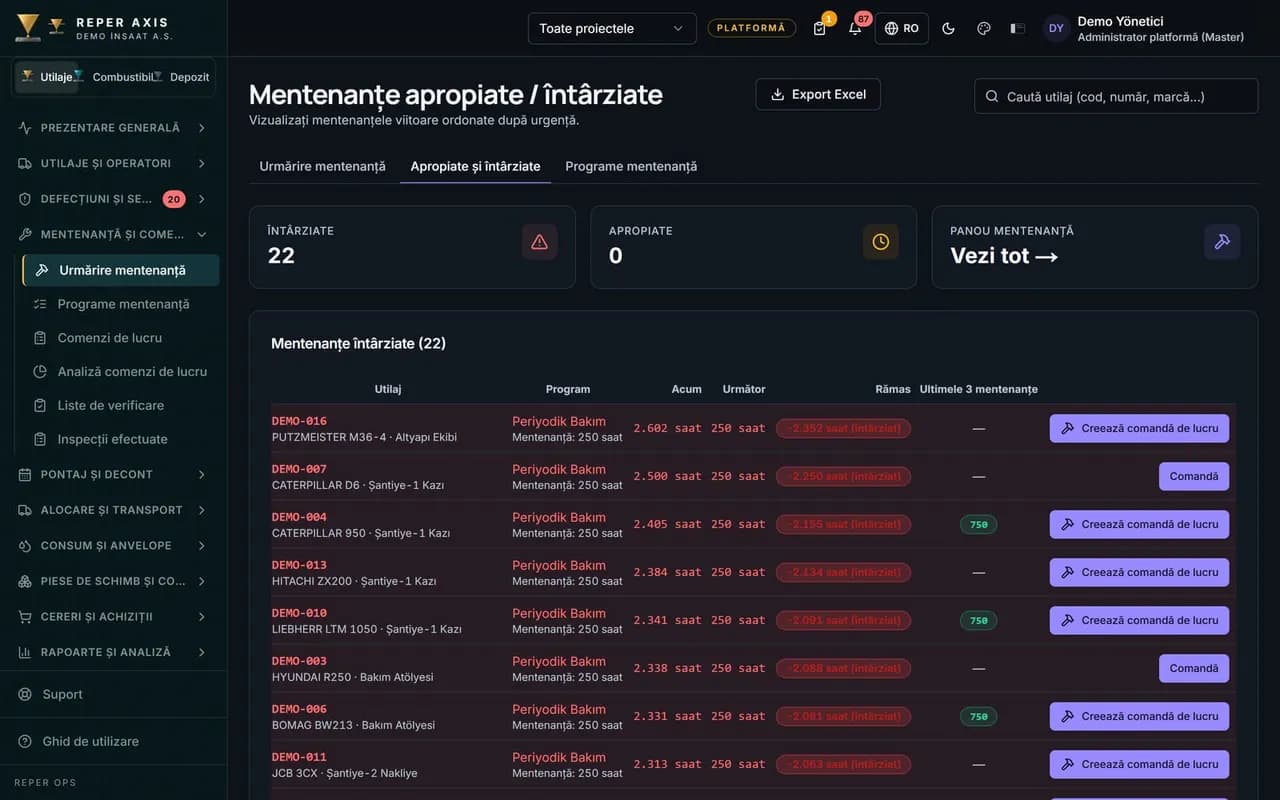Open the Toate proiectele dropdown
This screenshot has height=800, width=1280.
(x=612, y=28)
